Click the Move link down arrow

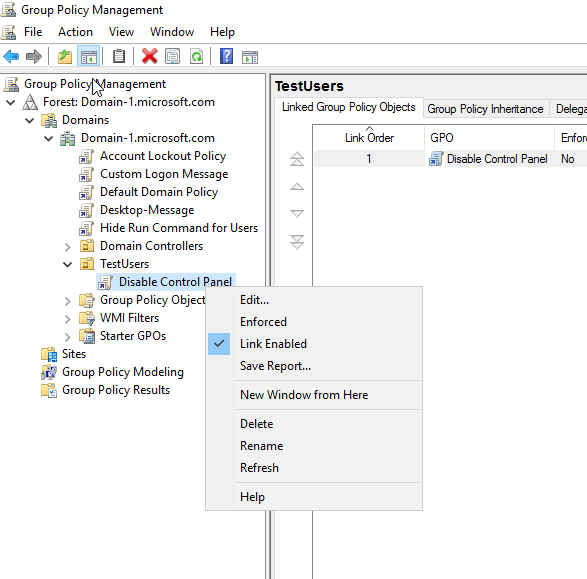[x=297, y=213]
